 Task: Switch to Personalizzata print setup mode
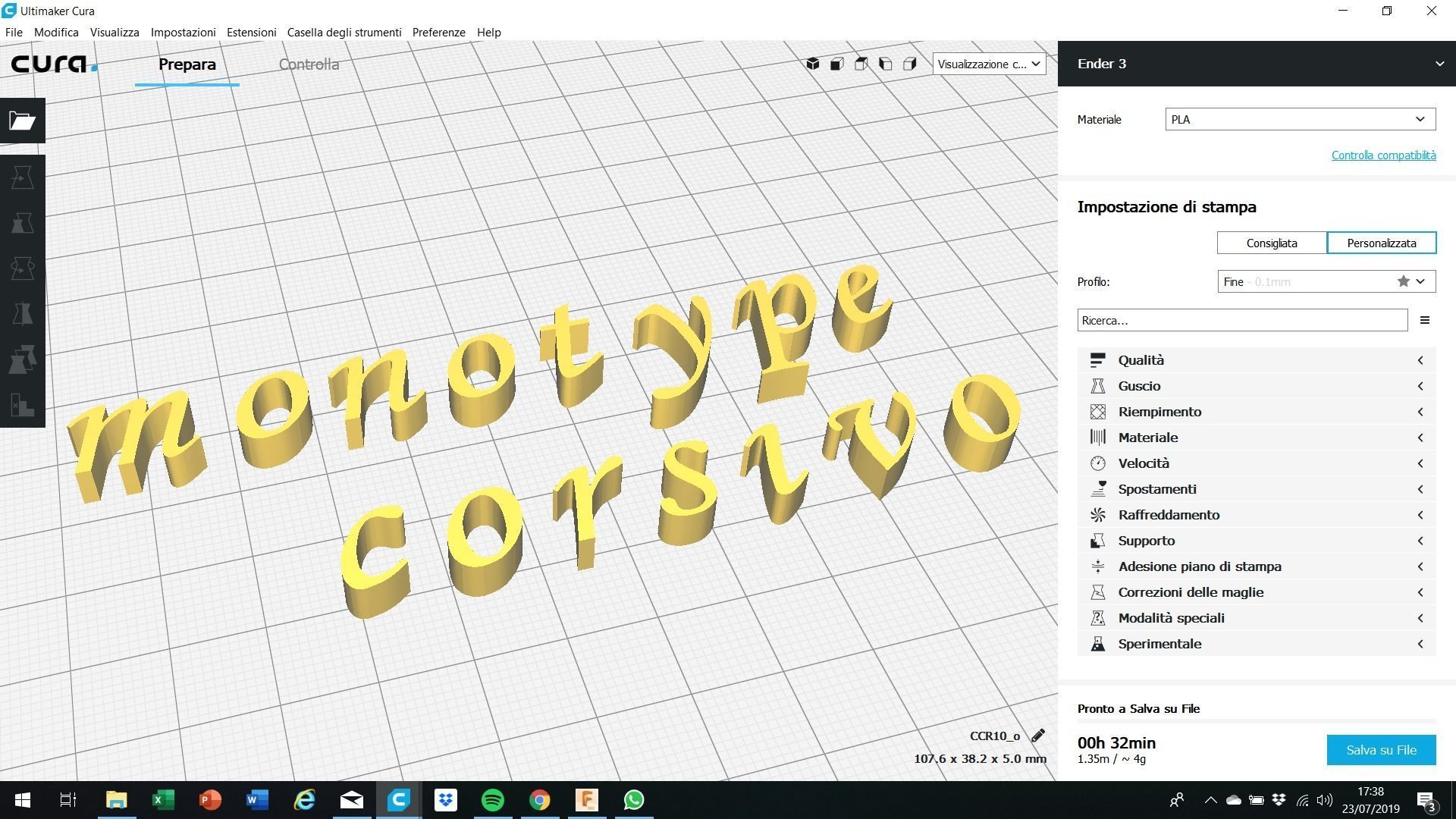click(1382, 243)
